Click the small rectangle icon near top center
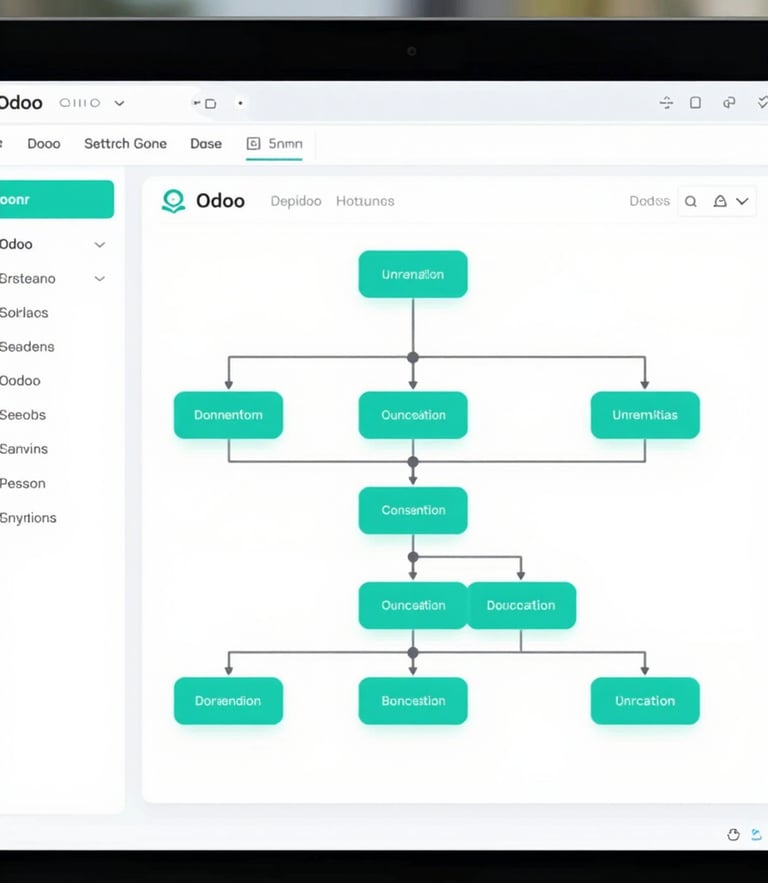The height and width of the screenshot is (883, 768). click(211, 104)
